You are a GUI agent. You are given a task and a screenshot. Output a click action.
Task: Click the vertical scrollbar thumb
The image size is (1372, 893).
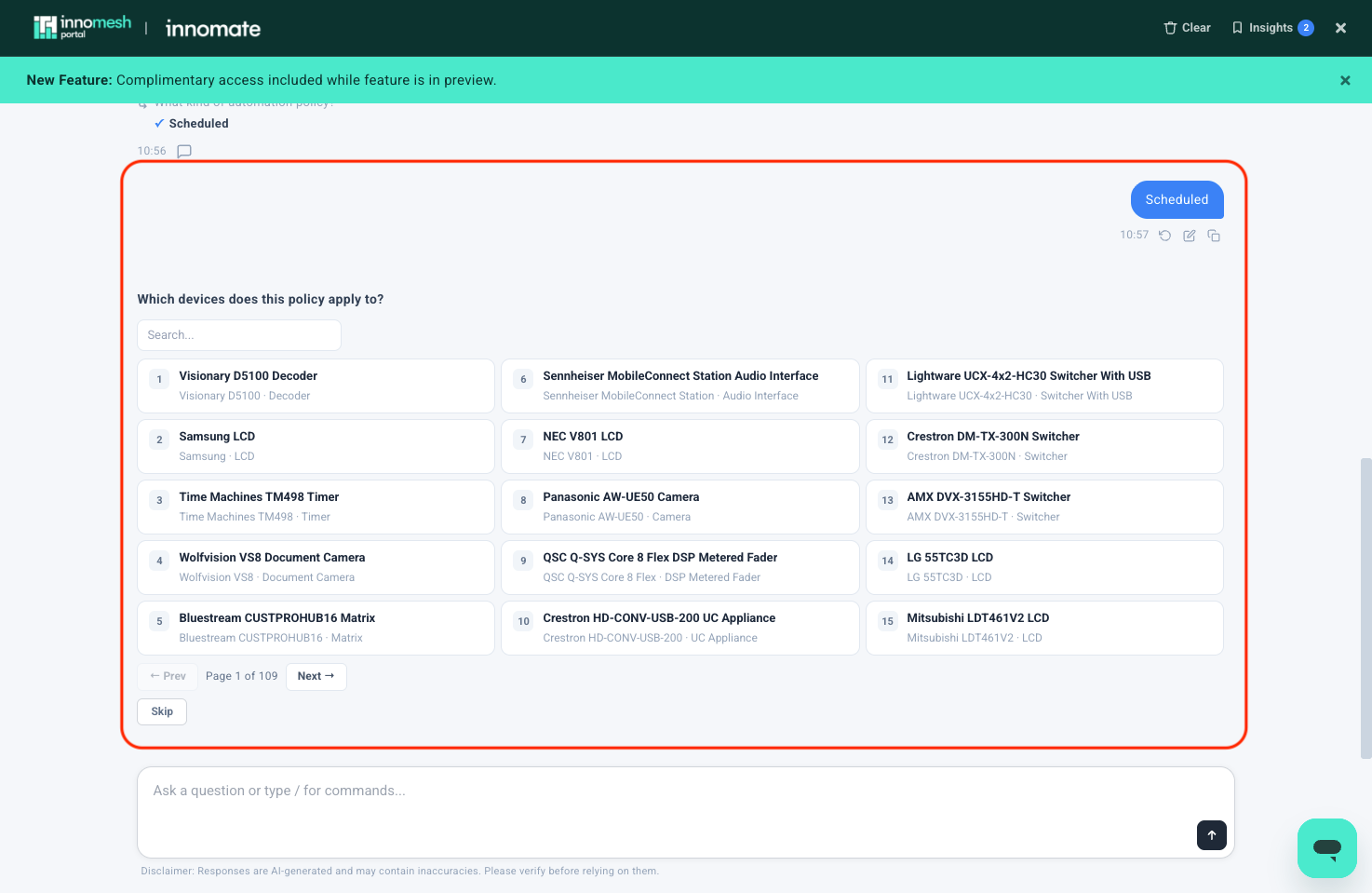pyautogui.click(x=1365, y=608)
